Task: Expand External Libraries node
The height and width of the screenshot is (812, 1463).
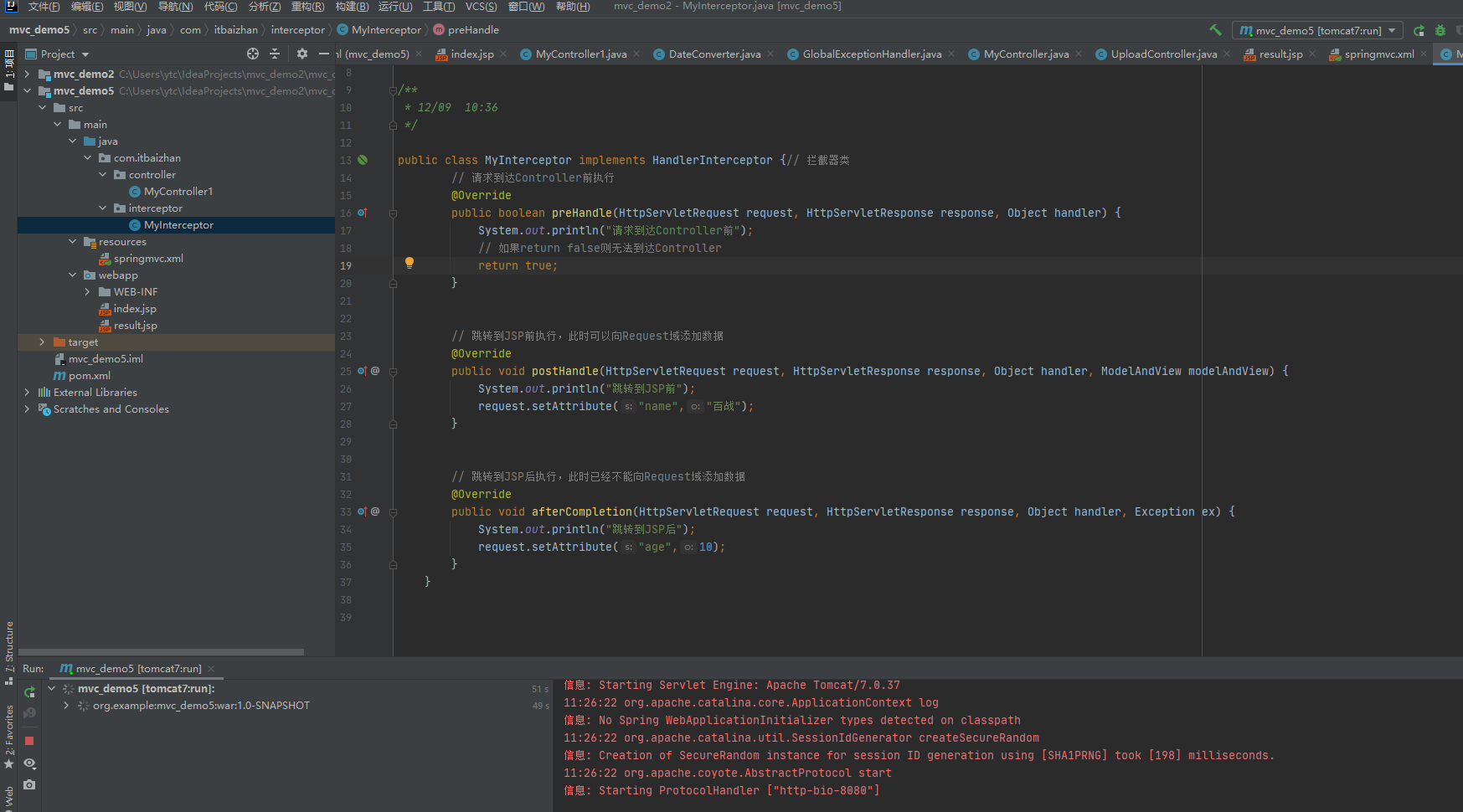Action: point(27,393)
